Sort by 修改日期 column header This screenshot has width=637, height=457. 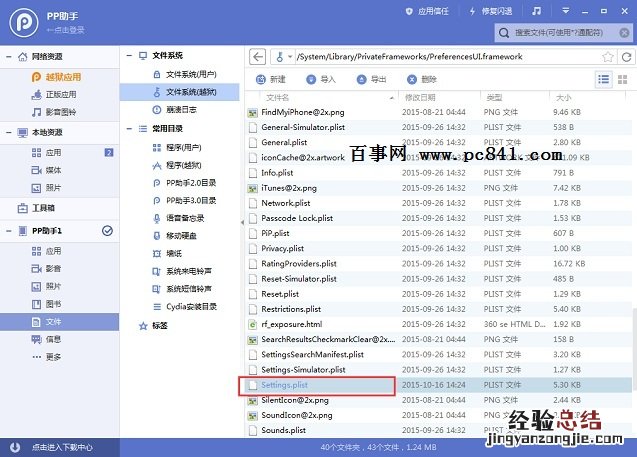(420, 97)
